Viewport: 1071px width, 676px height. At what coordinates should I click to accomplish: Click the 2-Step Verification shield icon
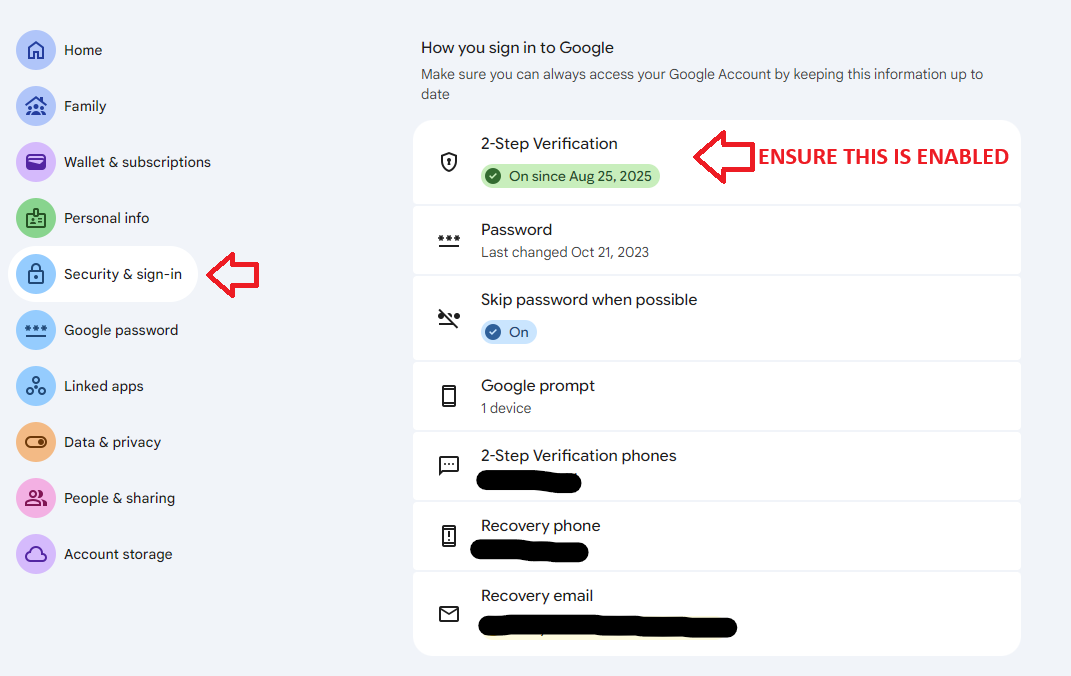coord(449,162)
